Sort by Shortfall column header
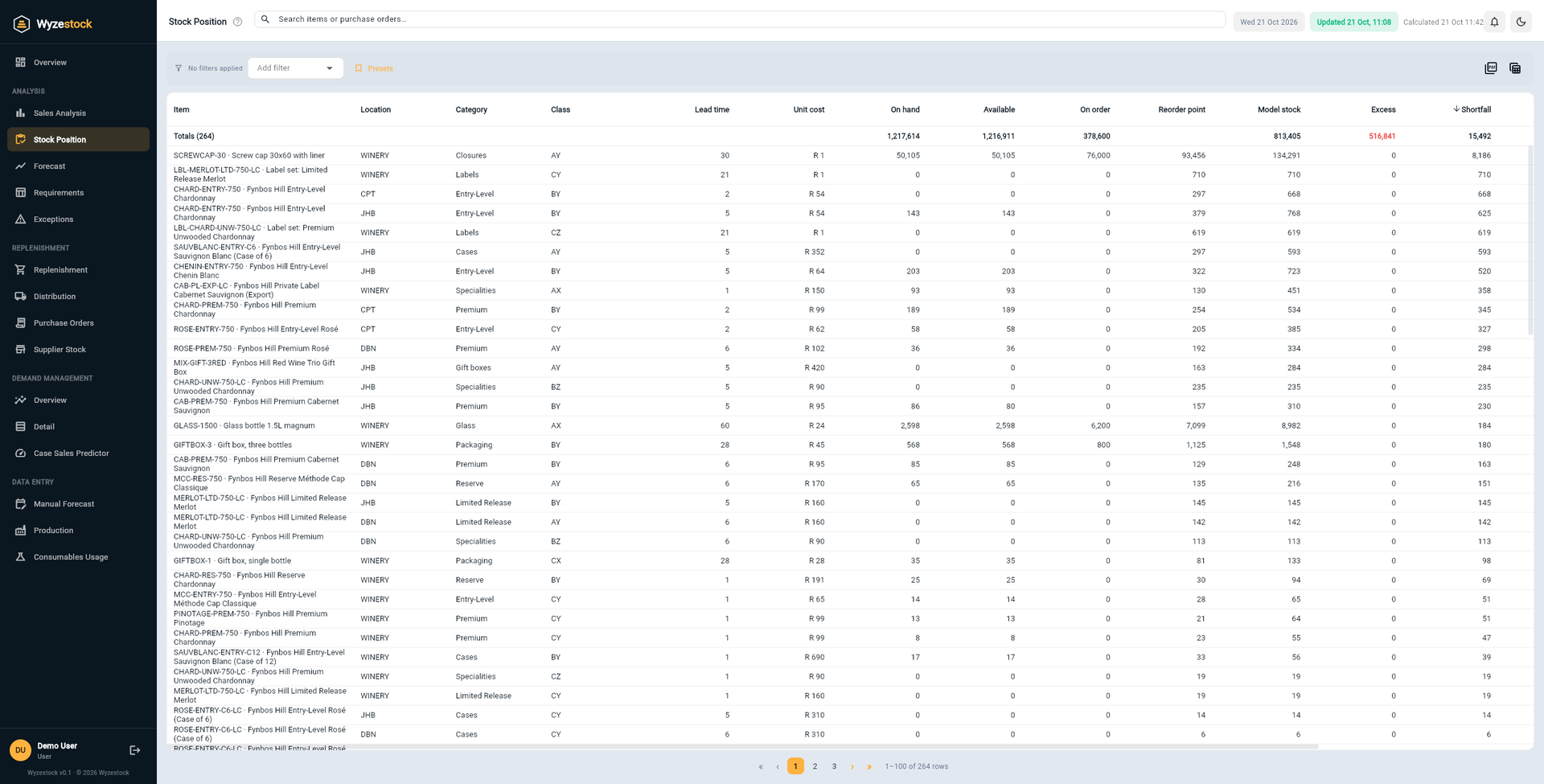The image size is (1544, 784). click(x=1472, y=109)
